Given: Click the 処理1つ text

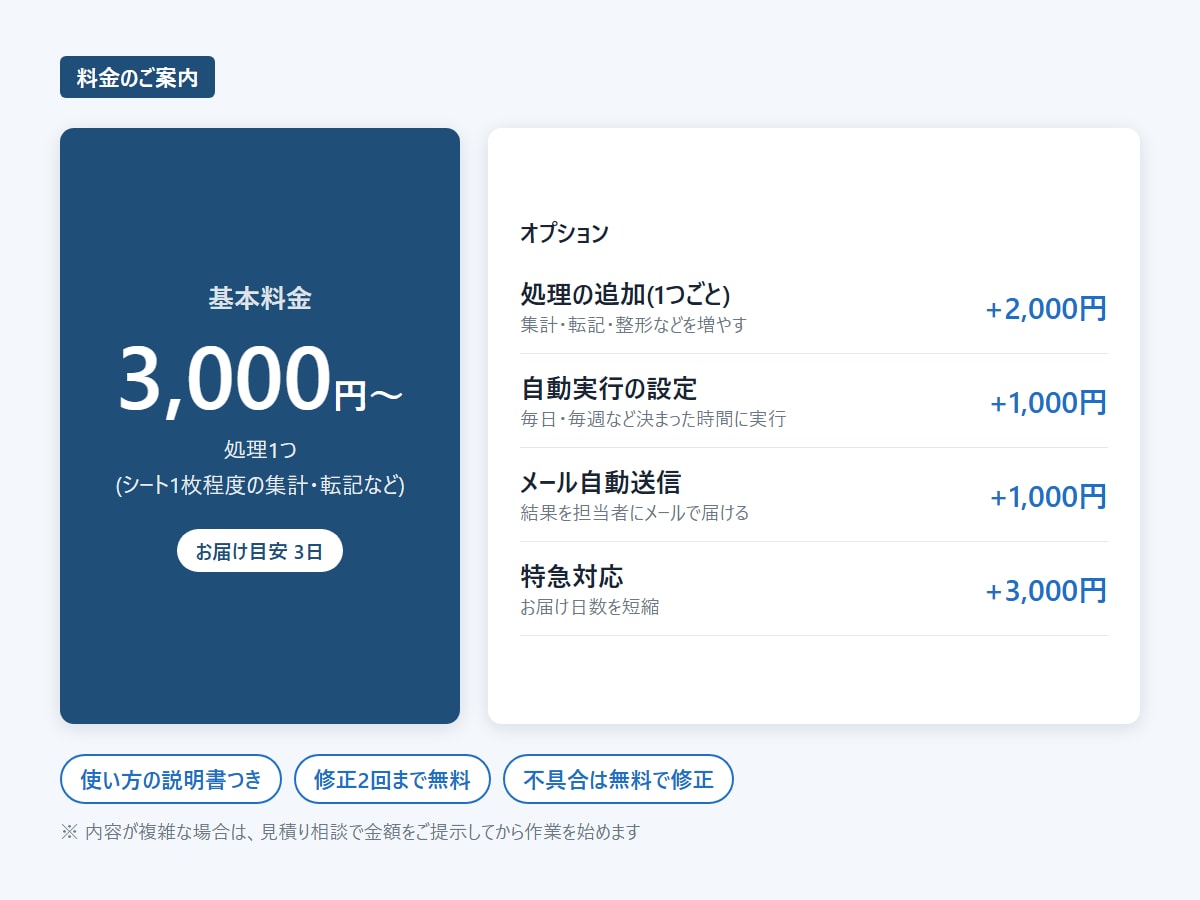Looking at the screenshot, I should coord(260,450).
